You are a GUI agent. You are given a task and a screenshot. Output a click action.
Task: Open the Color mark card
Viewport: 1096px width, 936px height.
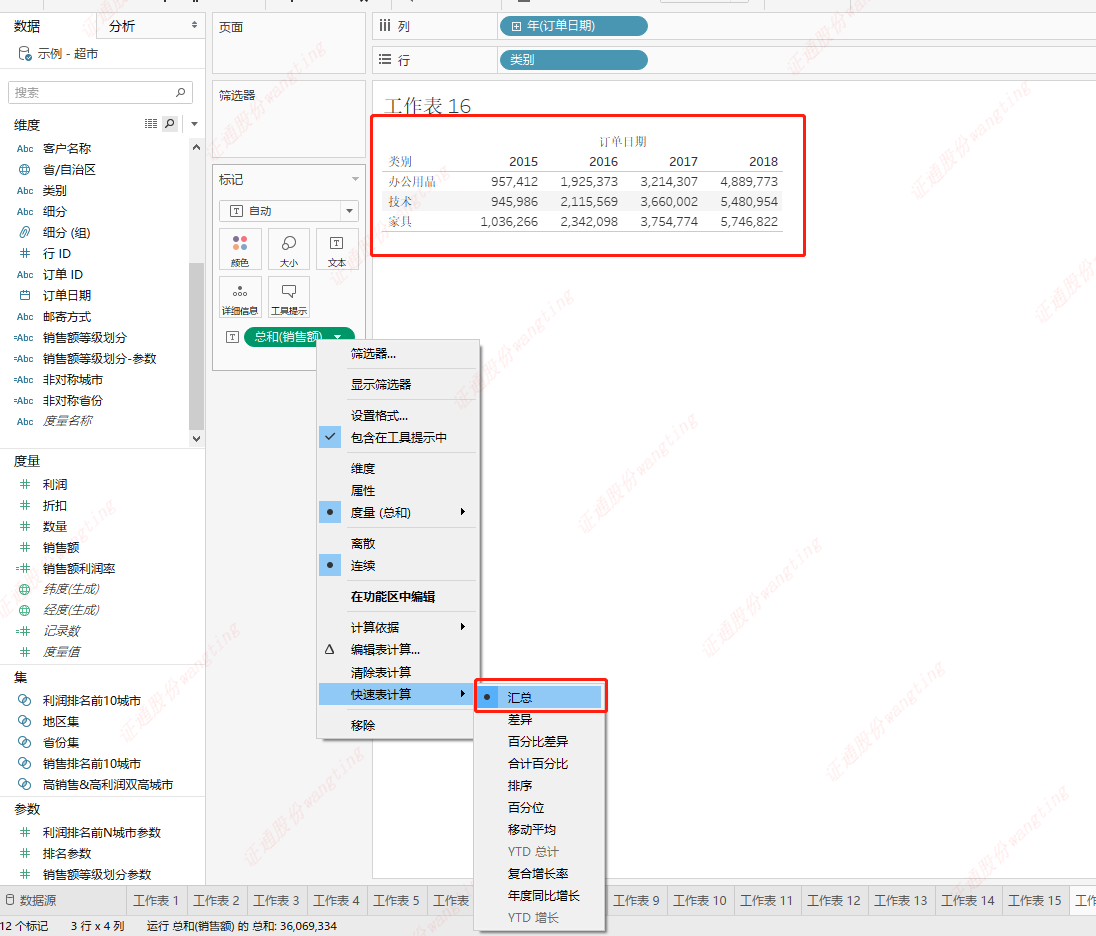tap(240, 250)
